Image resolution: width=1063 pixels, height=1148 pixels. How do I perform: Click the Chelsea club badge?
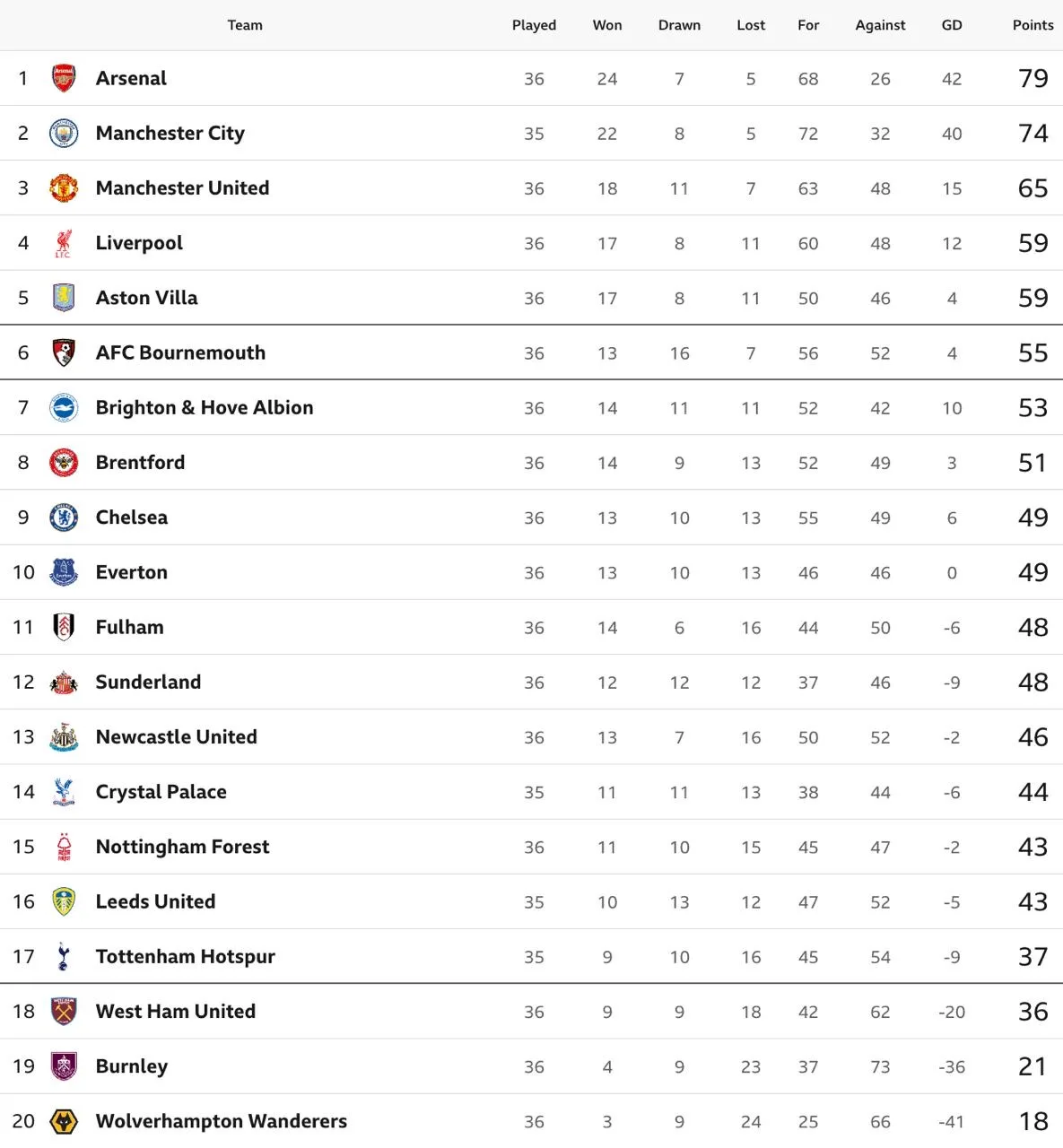[x=64, y=517]
